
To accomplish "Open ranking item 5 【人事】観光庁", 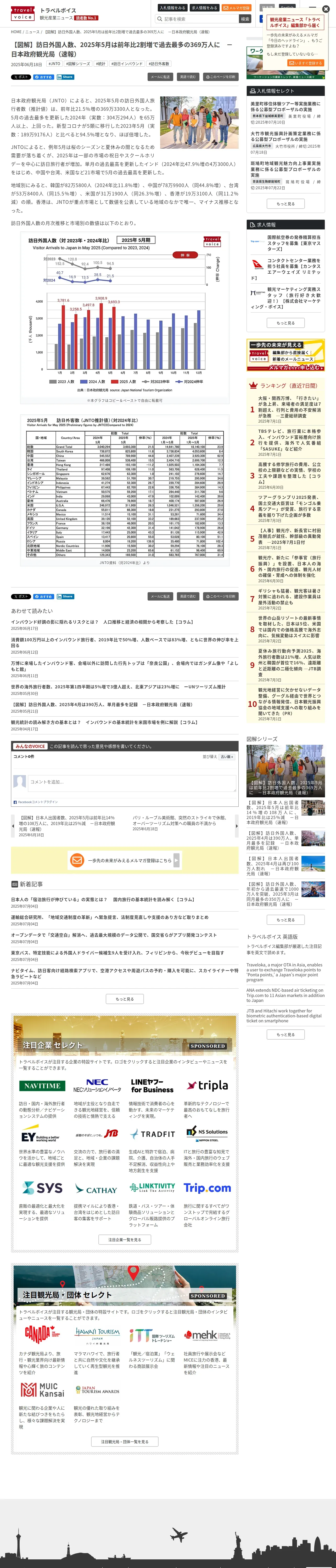I will coord(289,536).
